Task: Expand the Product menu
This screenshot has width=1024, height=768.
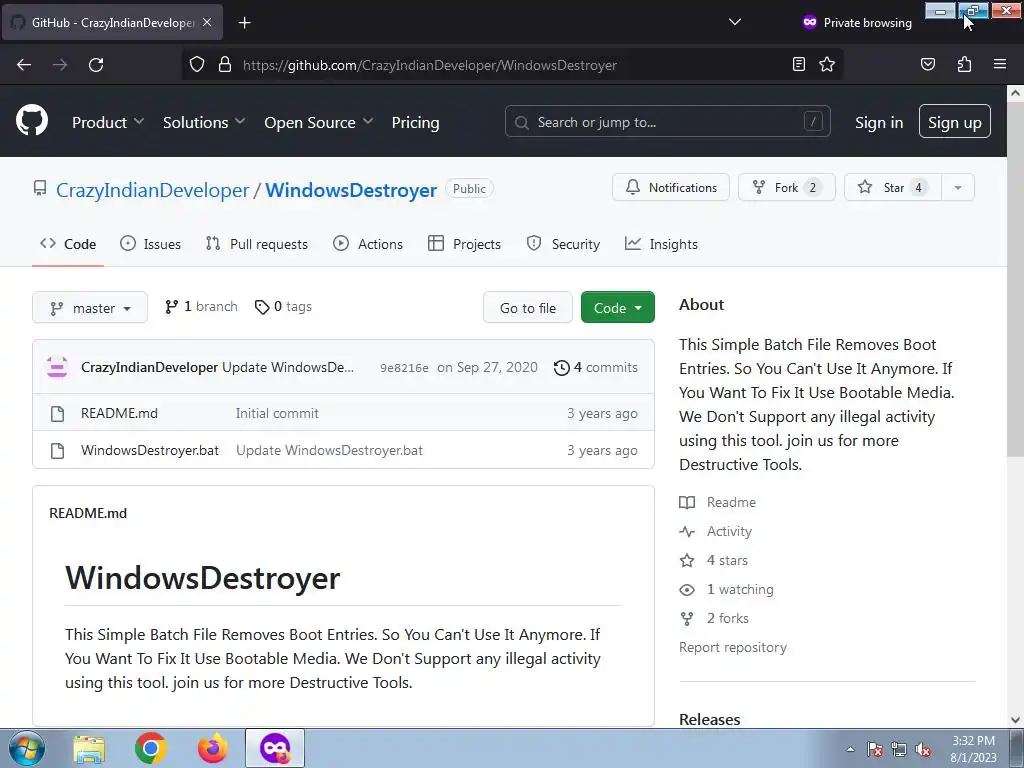Action: click(108, 122)
